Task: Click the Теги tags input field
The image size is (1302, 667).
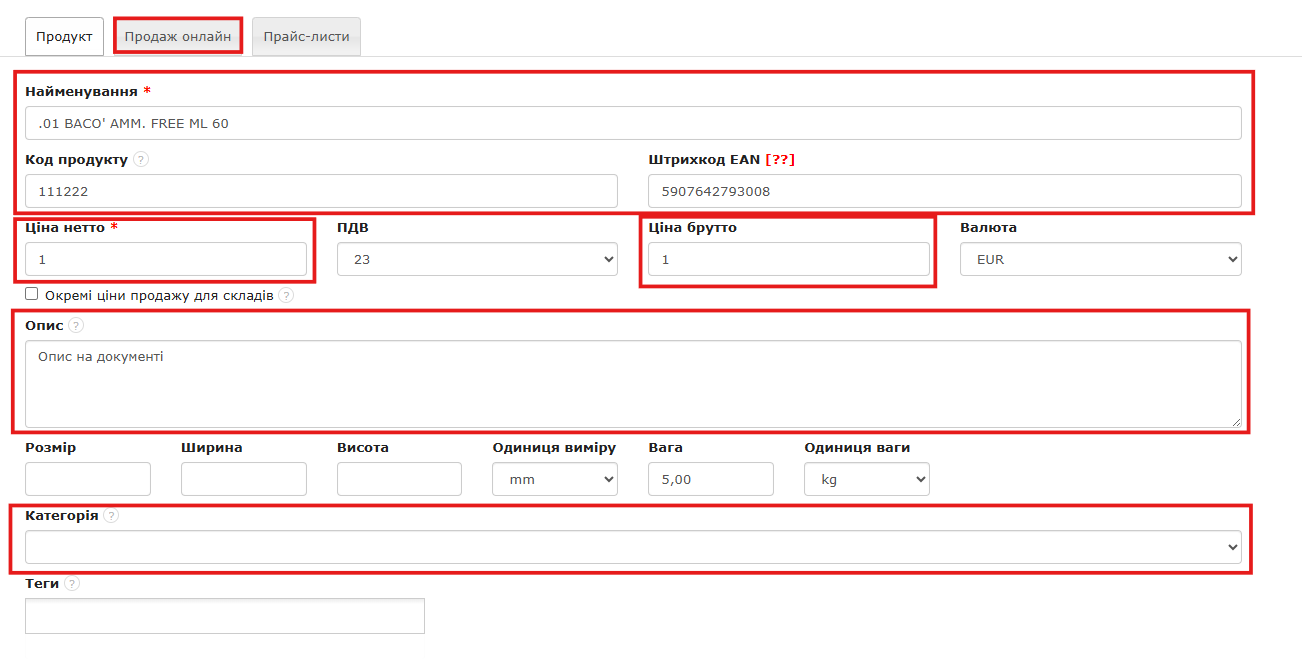Action: pos(225,616)
